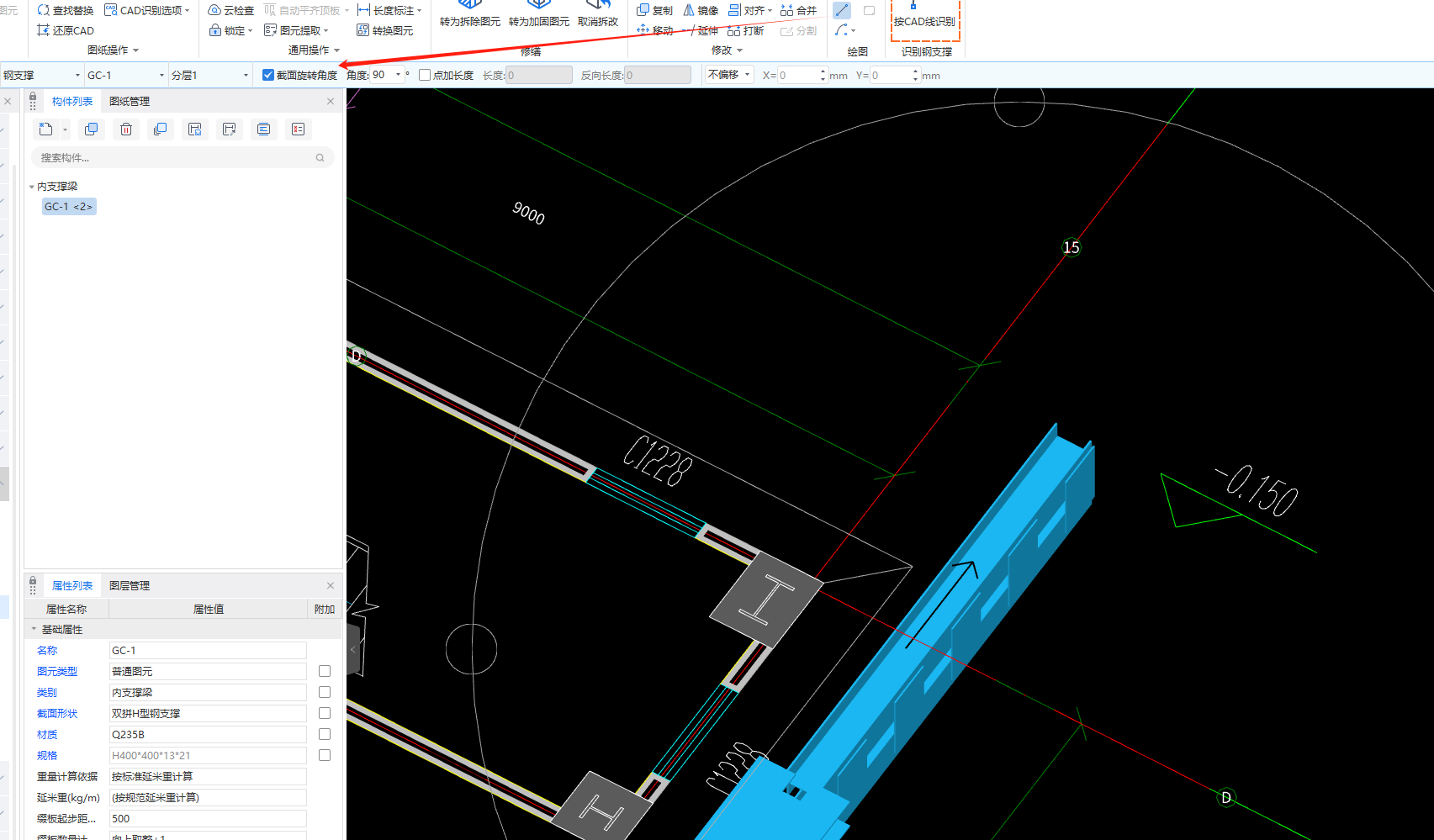Tick the 材质 additional checkbox
The width and height of the screenshot is (1434, 840).
325,734
